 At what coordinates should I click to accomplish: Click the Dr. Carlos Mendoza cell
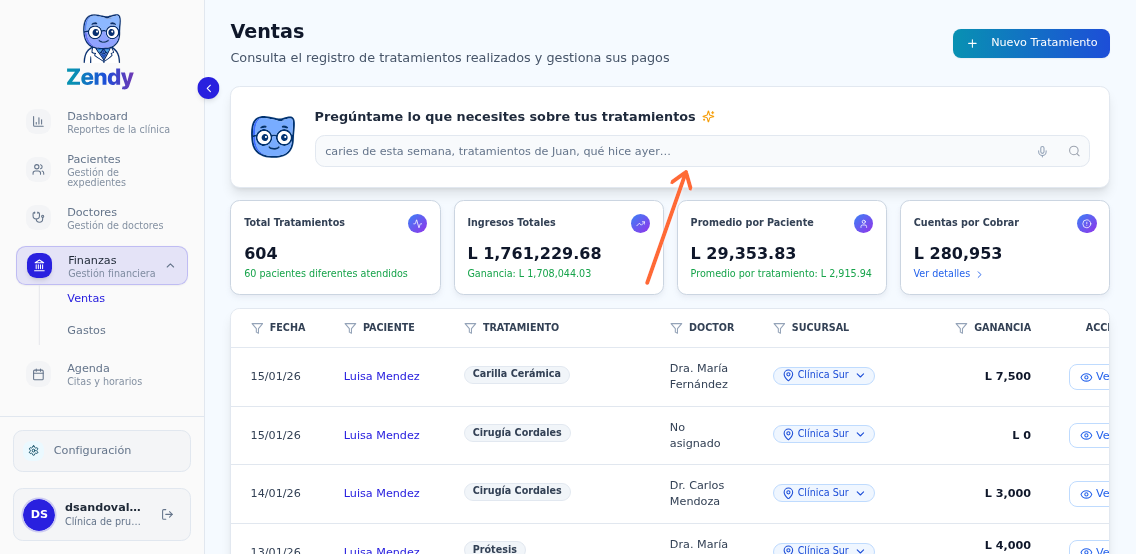(x=697, y=493)
